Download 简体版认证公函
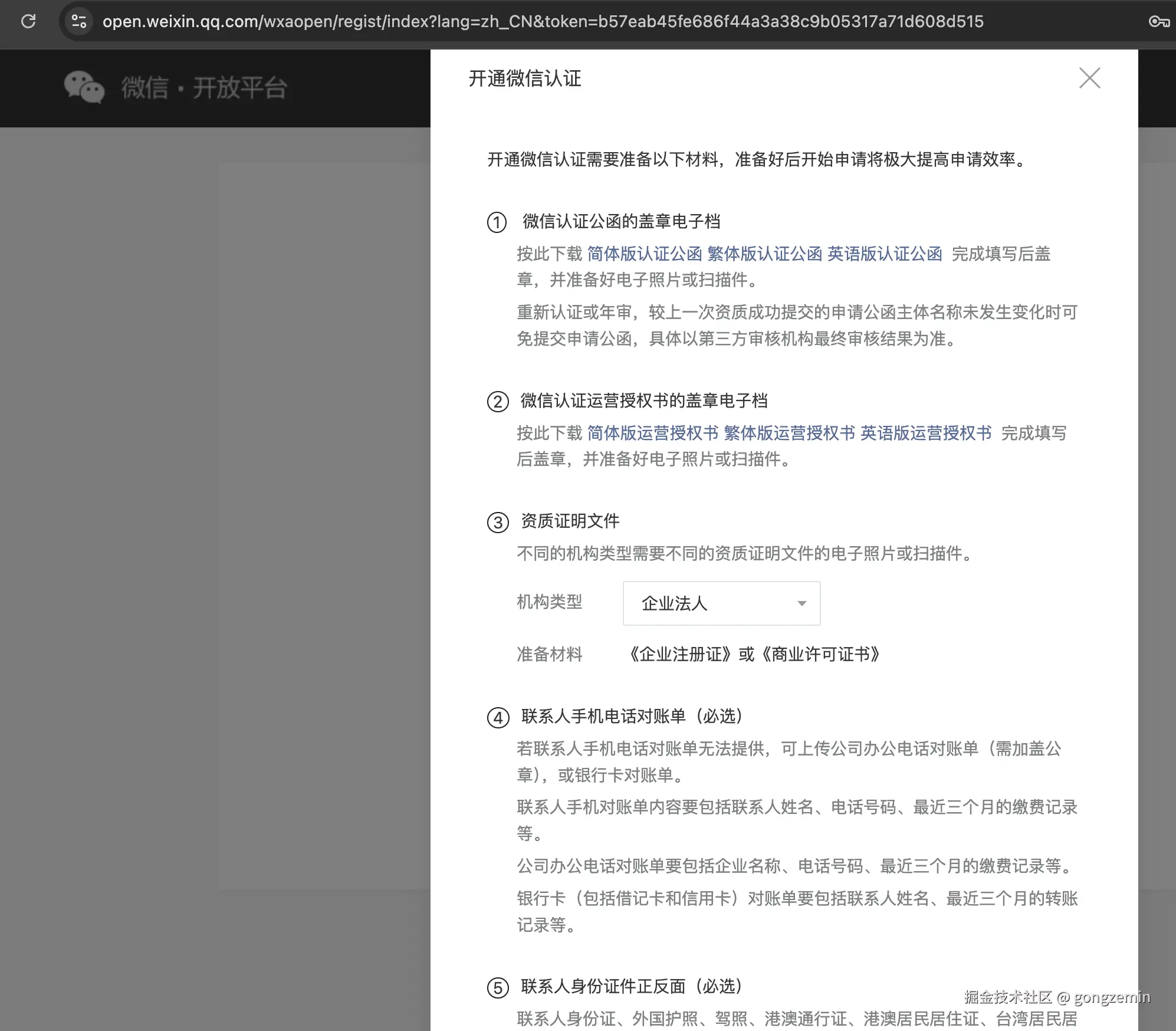 644,254
